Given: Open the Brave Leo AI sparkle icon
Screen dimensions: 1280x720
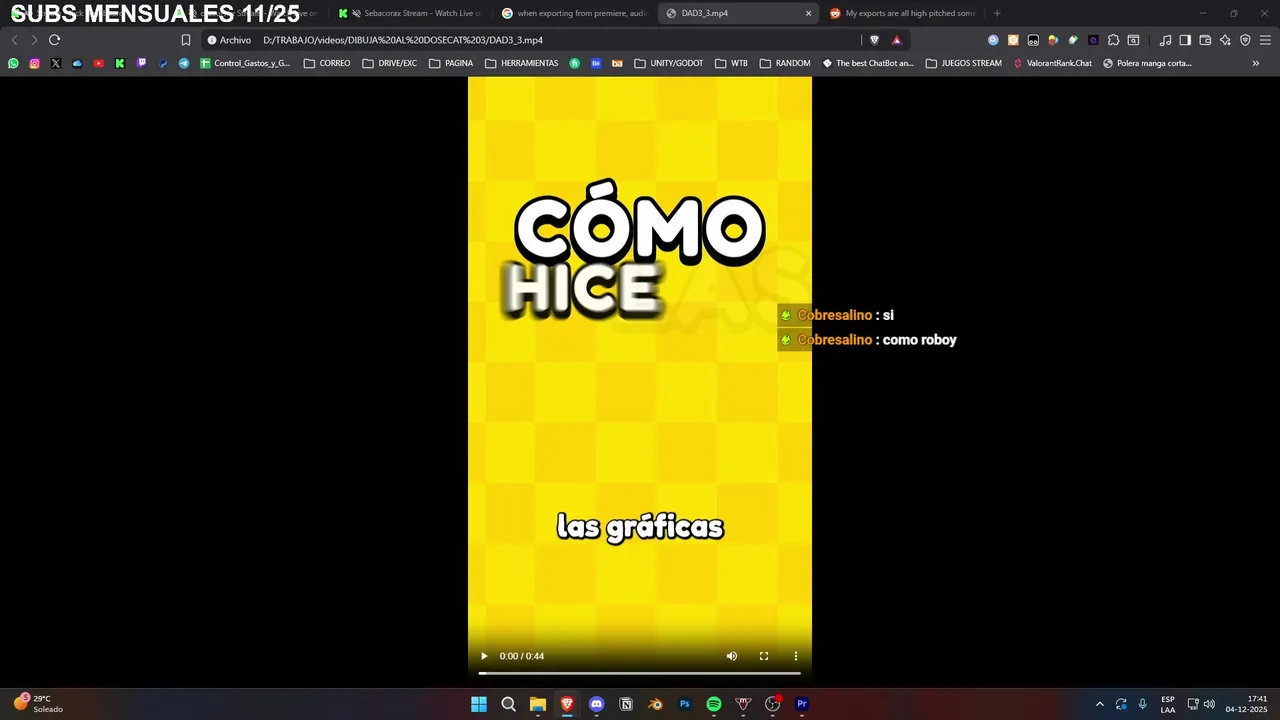Looking at the screenshot, I should 1225,40.
